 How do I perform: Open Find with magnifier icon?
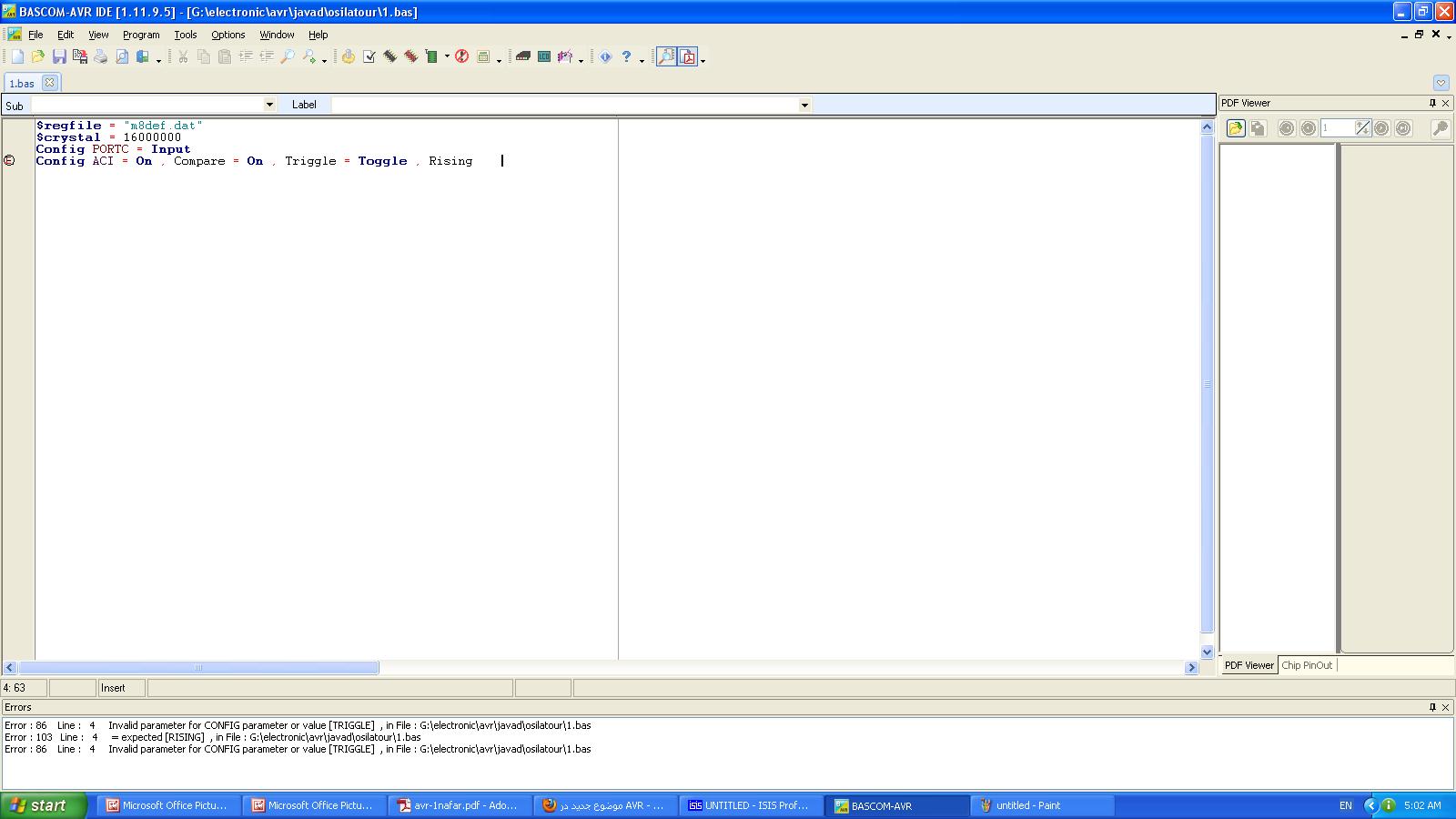click(288, 56)
